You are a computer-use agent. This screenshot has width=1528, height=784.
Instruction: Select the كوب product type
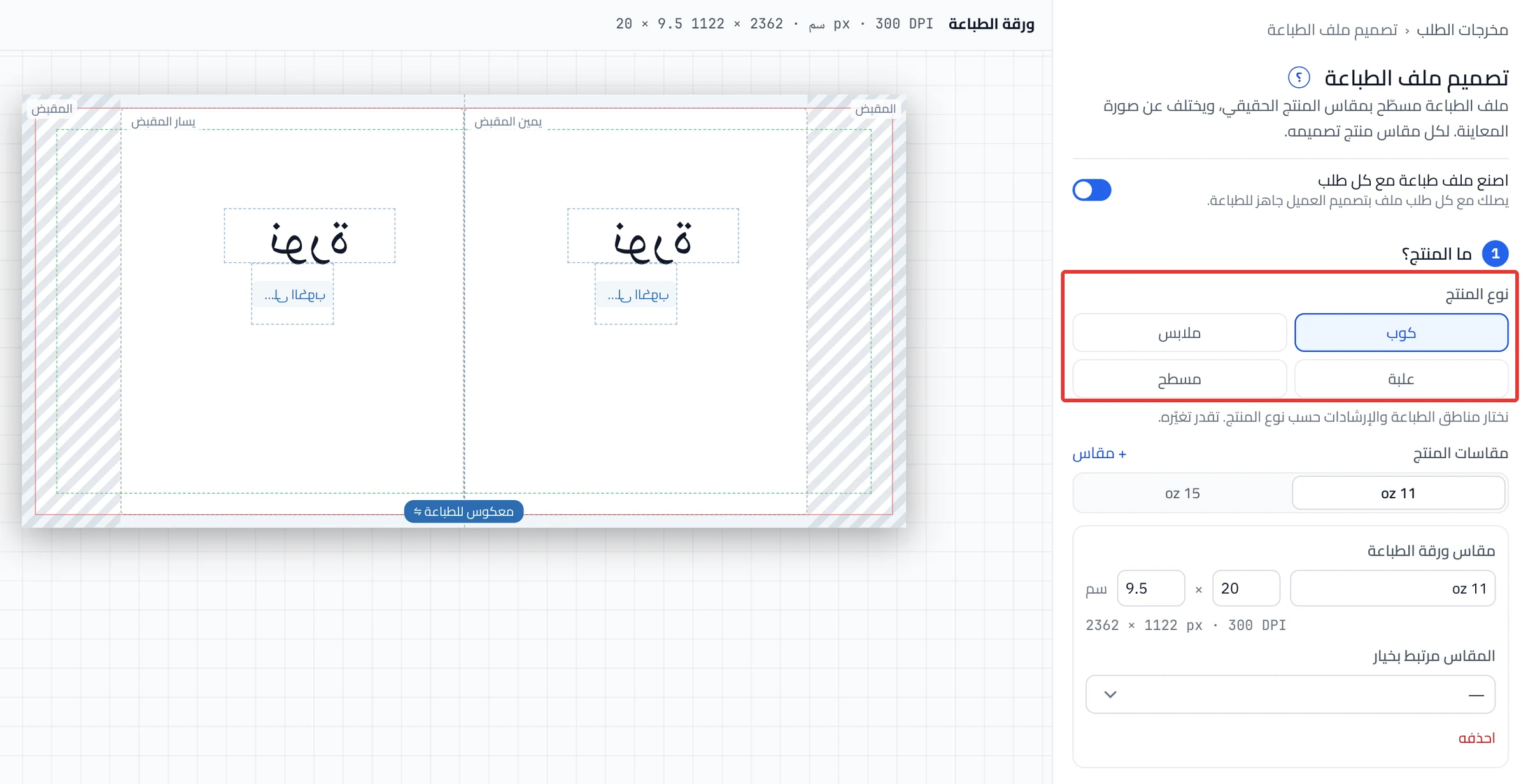pos(1401,332)
